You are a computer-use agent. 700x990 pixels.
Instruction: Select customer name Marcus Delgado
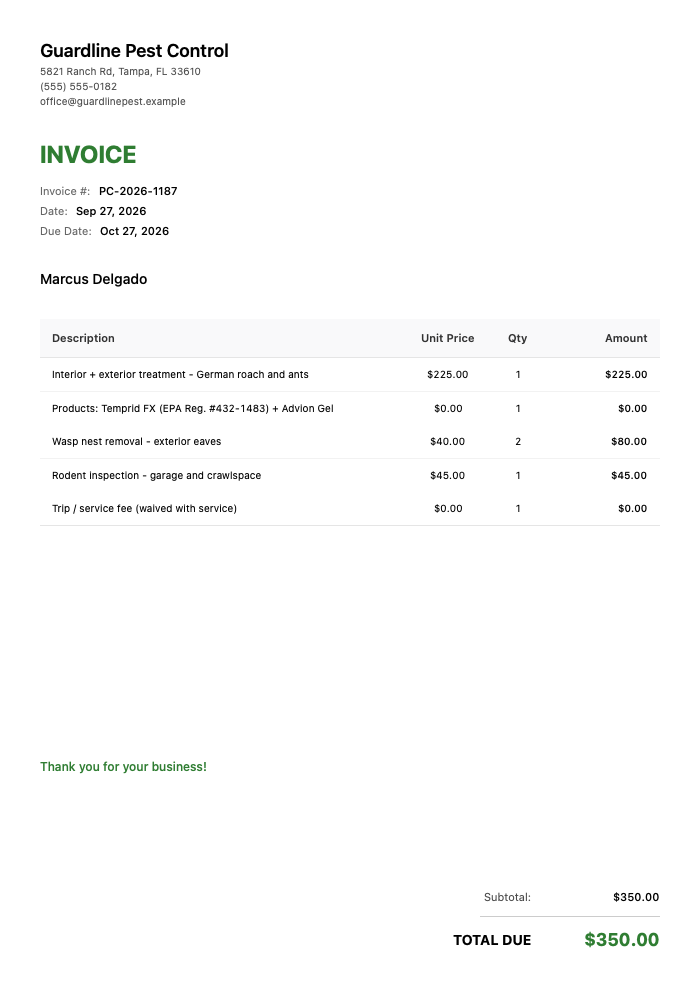click(93, 279)
